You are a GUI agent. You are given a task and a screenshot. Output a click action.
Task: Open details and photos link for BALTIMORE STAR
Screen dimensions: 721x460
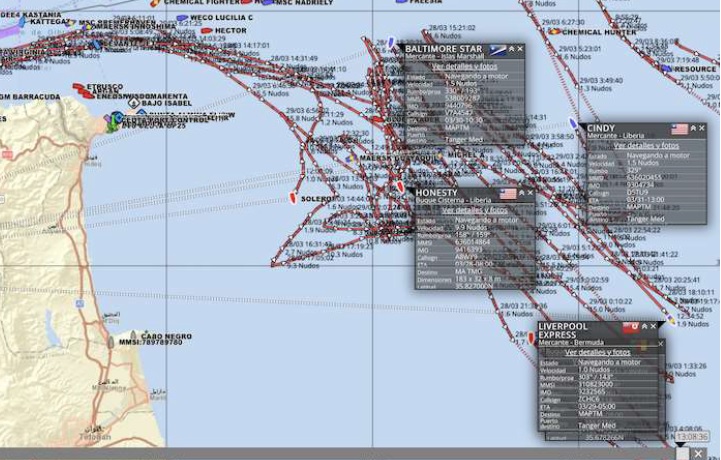click(x=463, y=66)
